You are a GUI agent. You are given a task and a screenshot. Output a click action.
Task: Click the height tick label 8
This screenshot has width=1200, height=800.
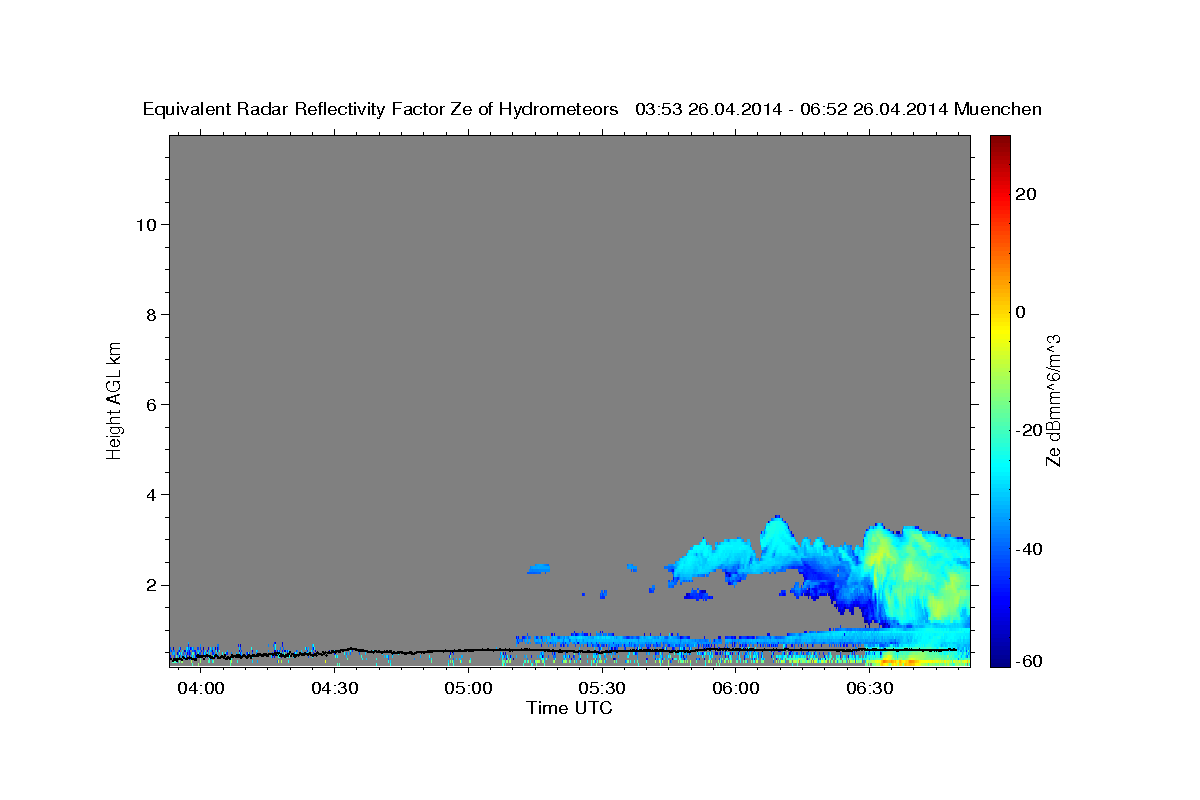152,314
